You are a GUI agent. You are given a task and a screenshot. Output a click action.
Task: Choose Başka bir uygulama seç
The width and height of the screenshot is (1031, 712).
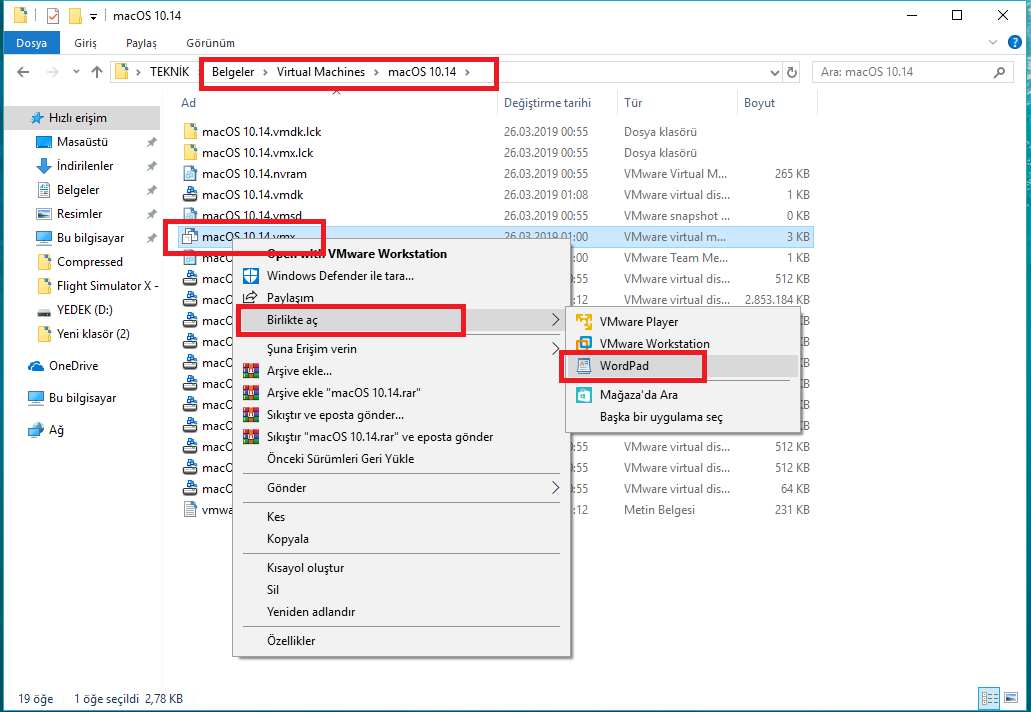(660, 417)
